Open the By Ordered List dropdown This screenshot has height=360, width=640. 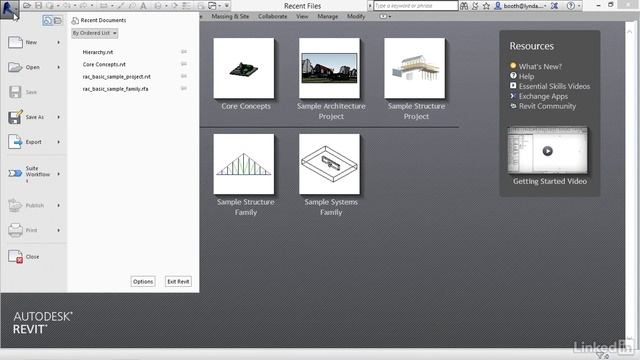pyautogui.click(x=95, y=33)
